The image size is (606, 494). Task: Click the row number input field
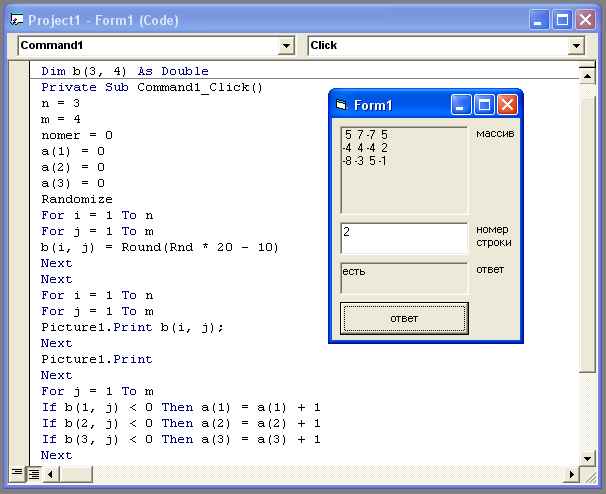[404, 238]
